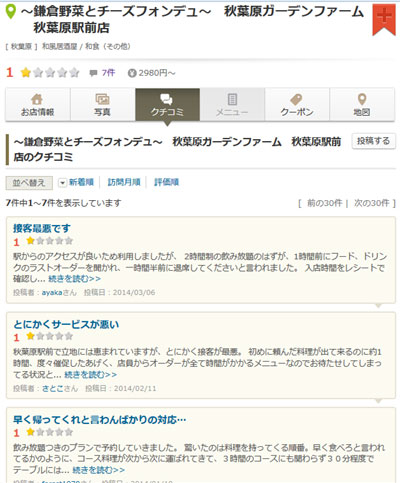Select the クチコミ reviews tab
The height and width of the screenshot is (483, 400).
(x=167, y=105)
